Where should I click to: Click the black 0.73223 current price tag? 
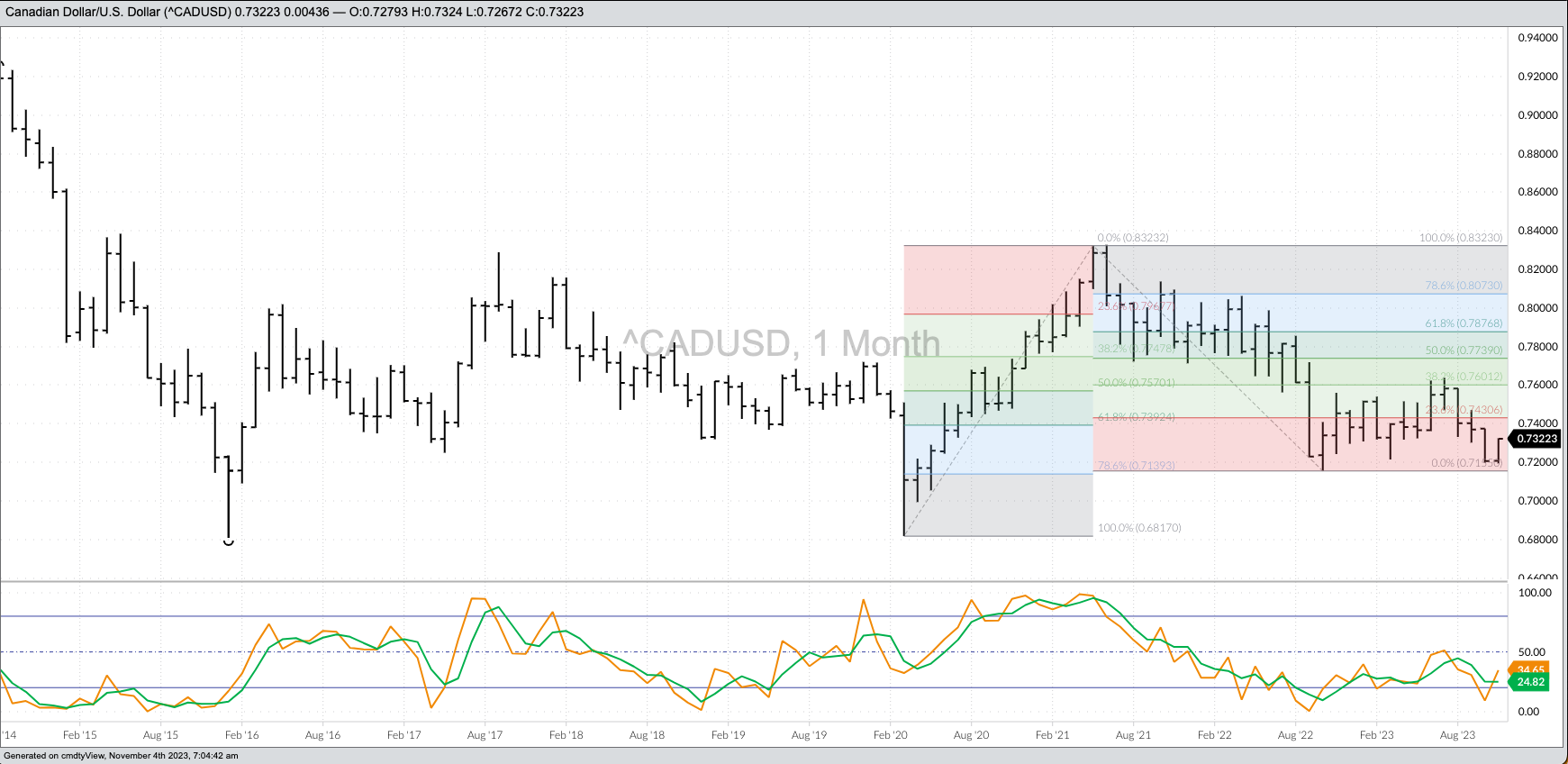(x=1536, y=439)
